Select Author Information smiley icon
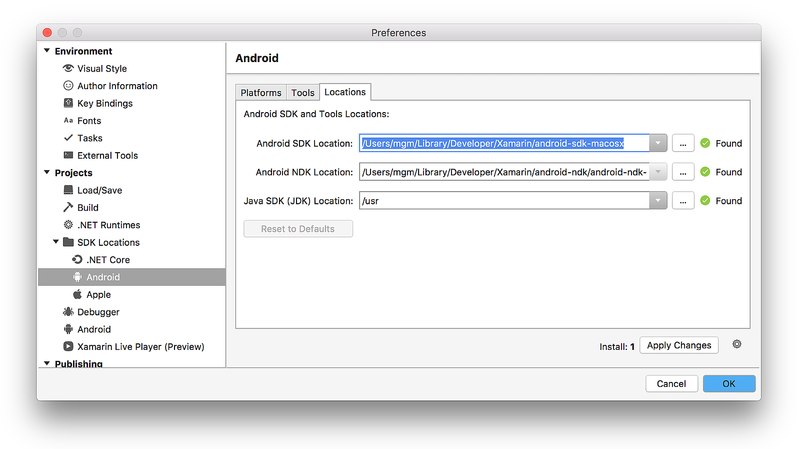 [x=68, y=85]
